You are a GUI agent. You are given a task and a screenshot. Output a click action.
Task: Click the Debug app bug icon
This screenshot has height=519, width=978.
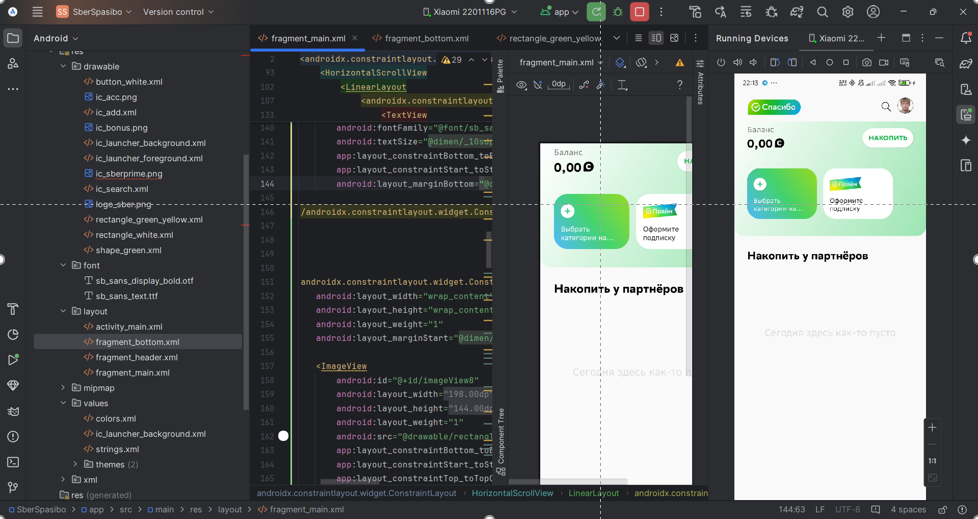coord(618,12)
